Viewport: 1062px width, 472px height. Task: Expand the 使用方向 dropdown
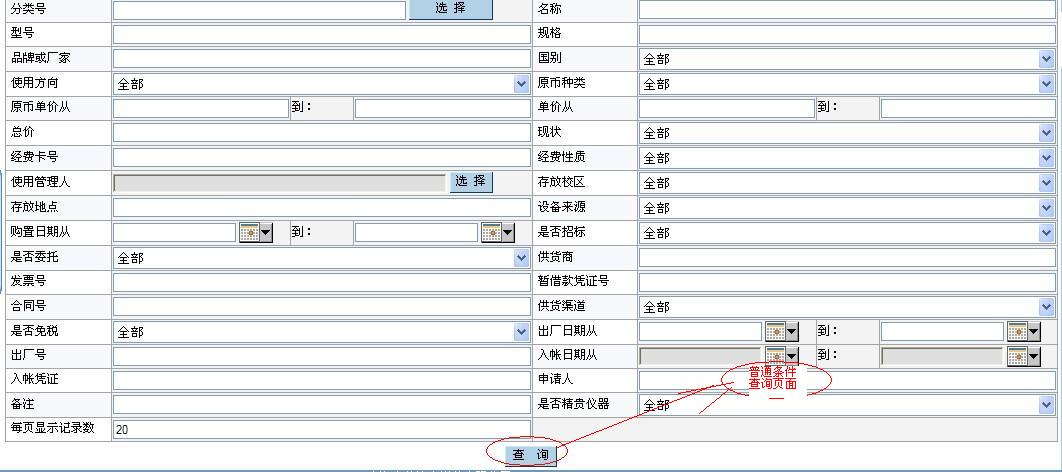click(x=521, y=84)
